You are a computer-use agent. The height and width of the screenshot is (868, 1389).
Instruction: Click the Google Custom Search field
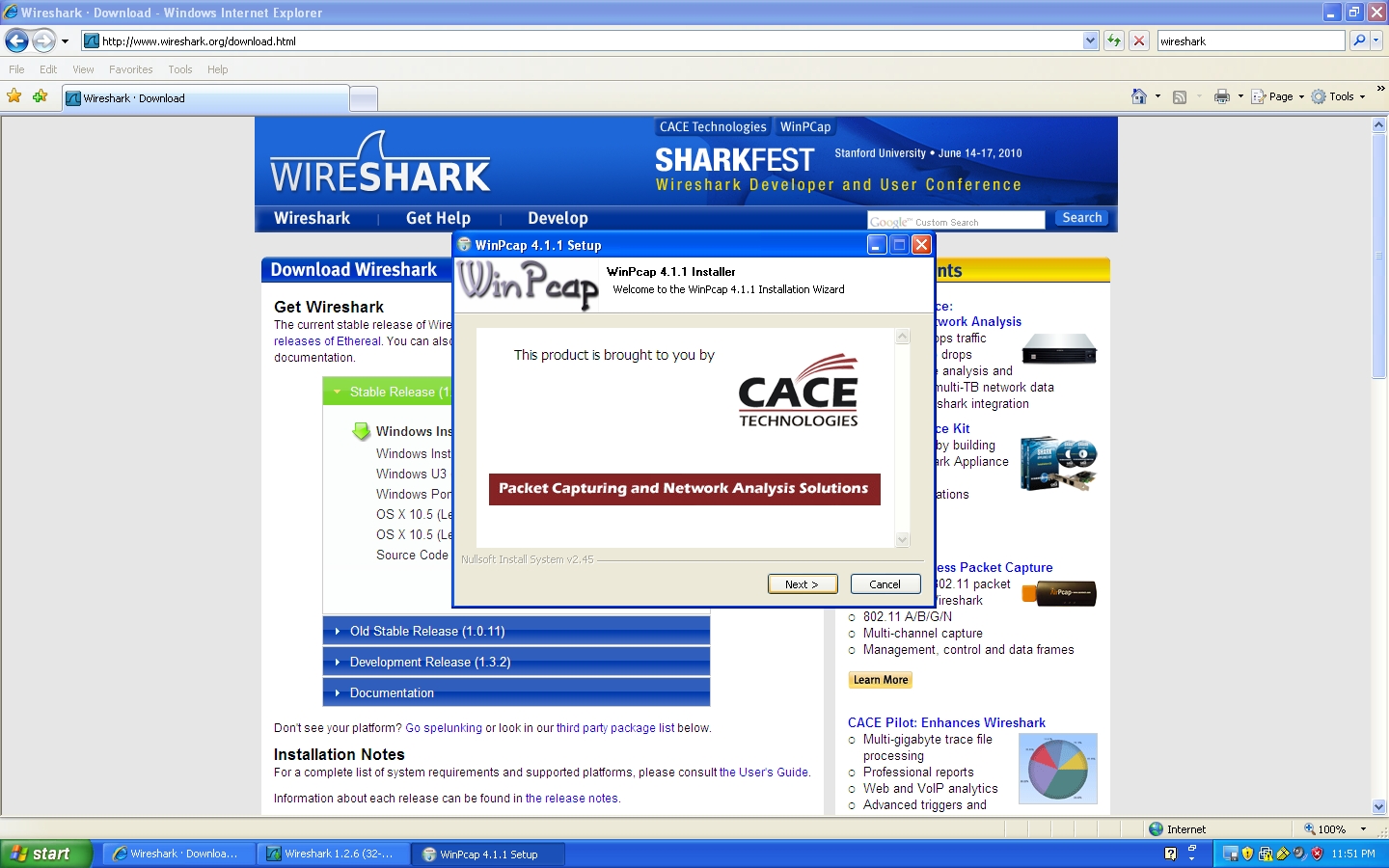pos(956,220)
